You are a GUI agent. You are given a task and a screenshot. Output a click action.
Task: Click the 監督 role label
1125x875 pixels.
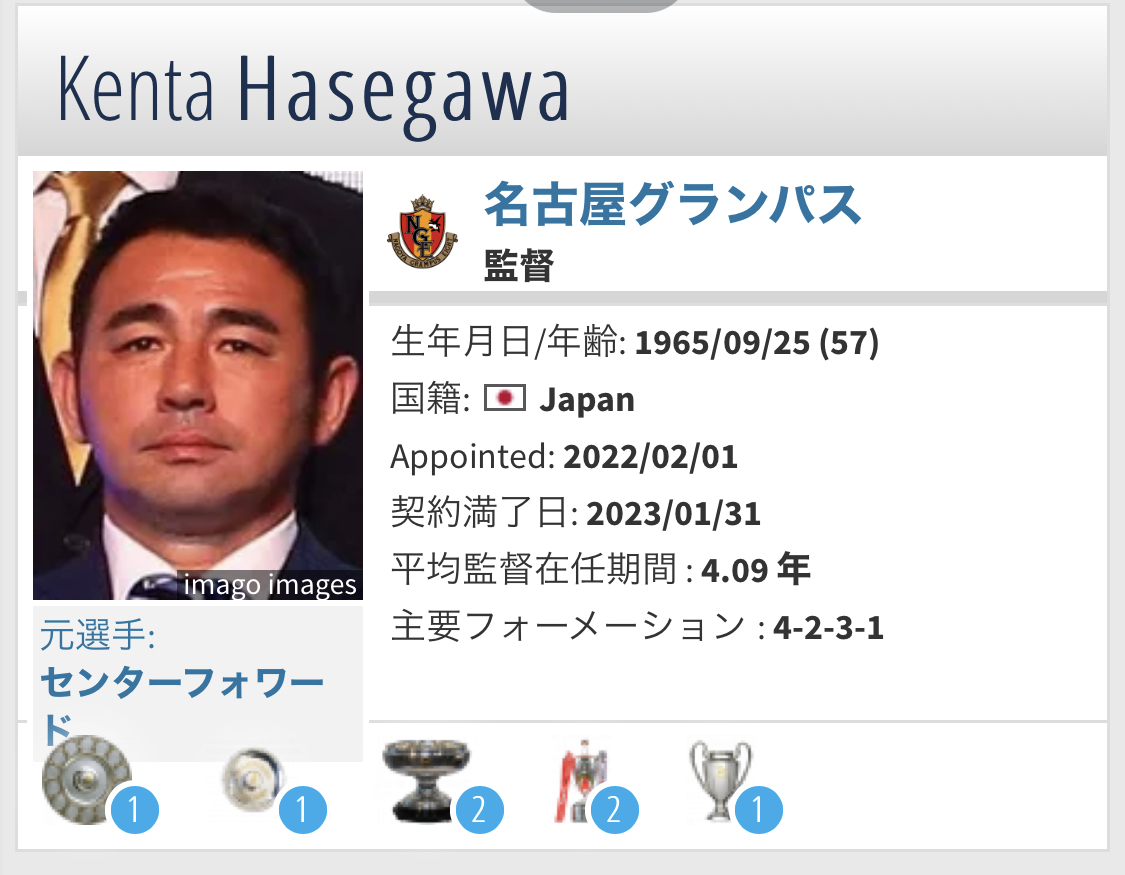point(519,266)
